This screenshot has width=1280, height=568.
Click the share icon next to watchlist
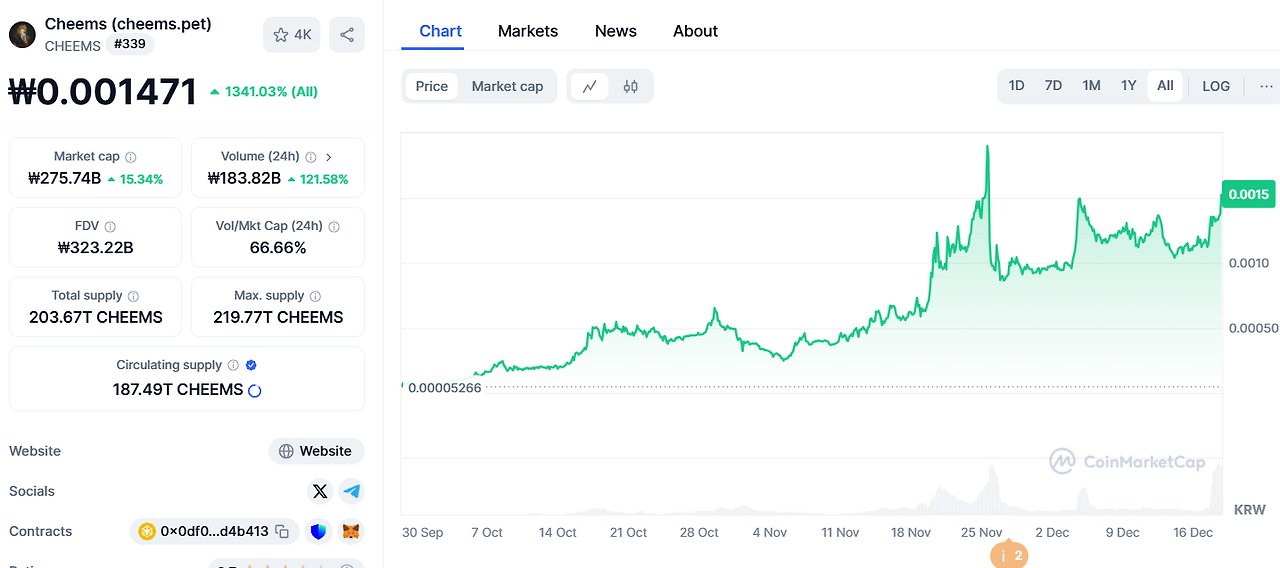(x=347, y=35)
